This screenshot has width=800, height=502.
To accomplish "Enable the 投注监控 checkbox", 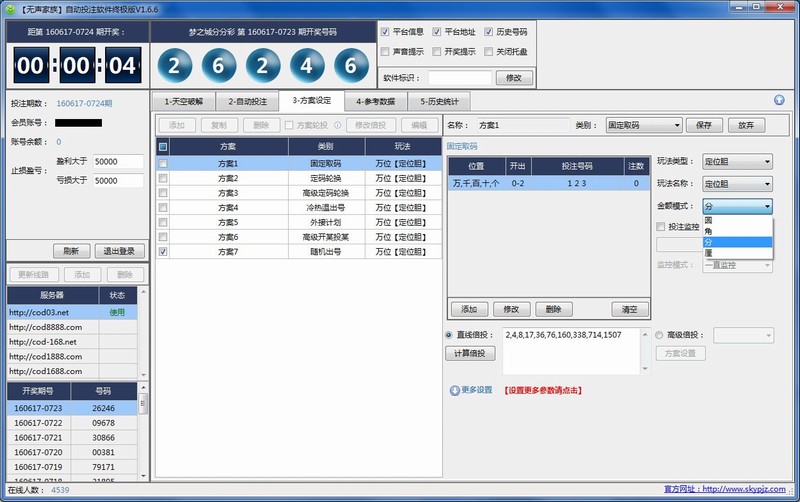I will pyautogui.click(x=661, y=227).
